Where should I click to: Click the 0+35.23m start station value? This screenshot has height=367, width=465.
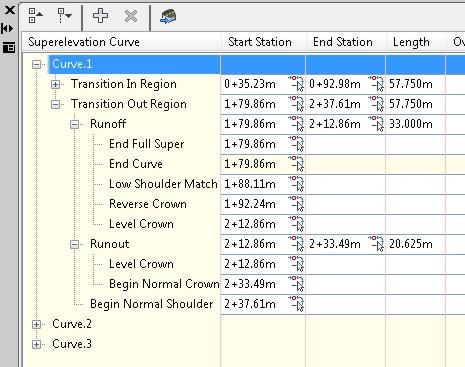pos(250,84)
